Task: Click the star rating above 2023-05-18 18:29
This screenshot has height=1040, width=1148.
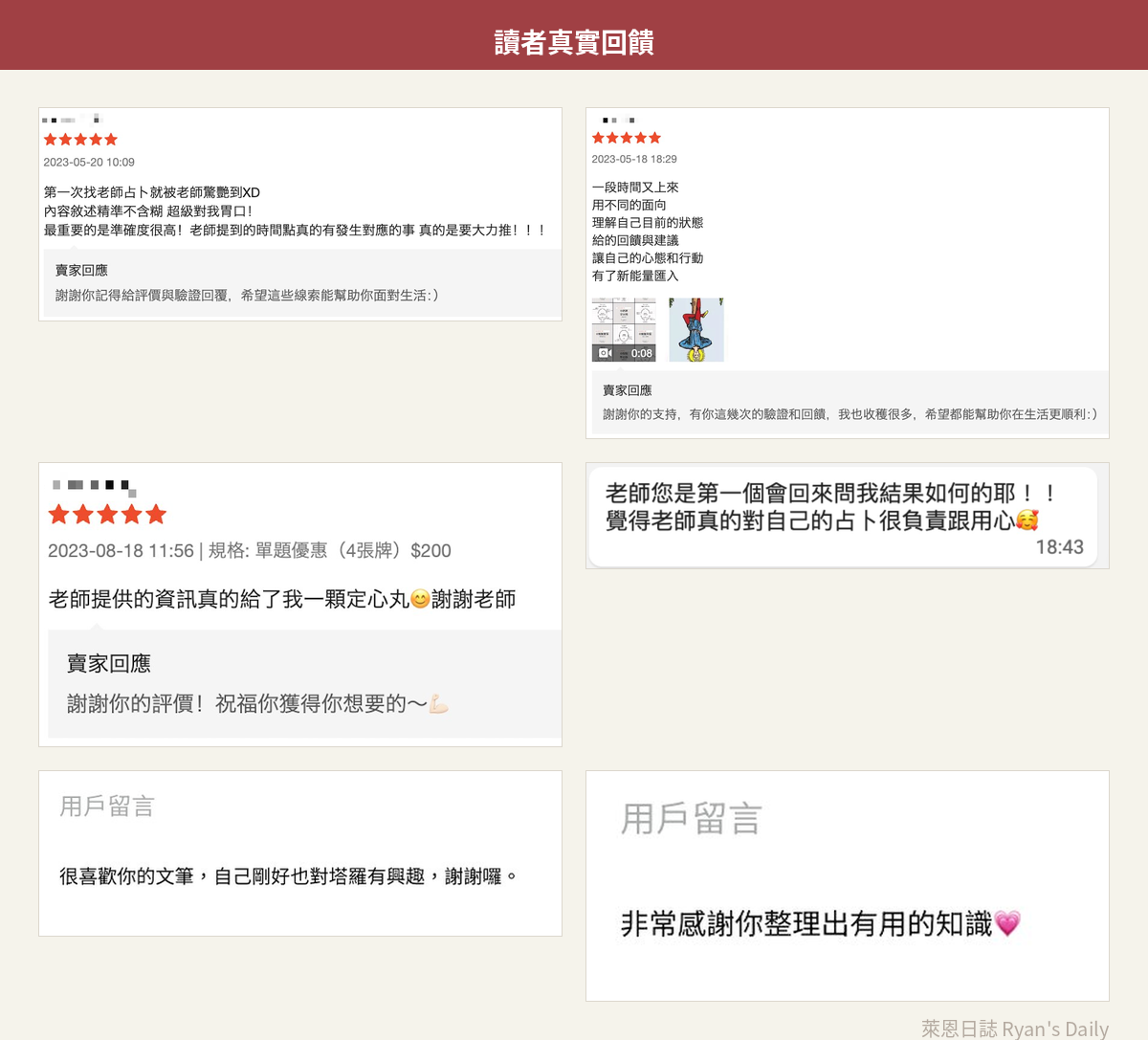Action: pos(627,138)
